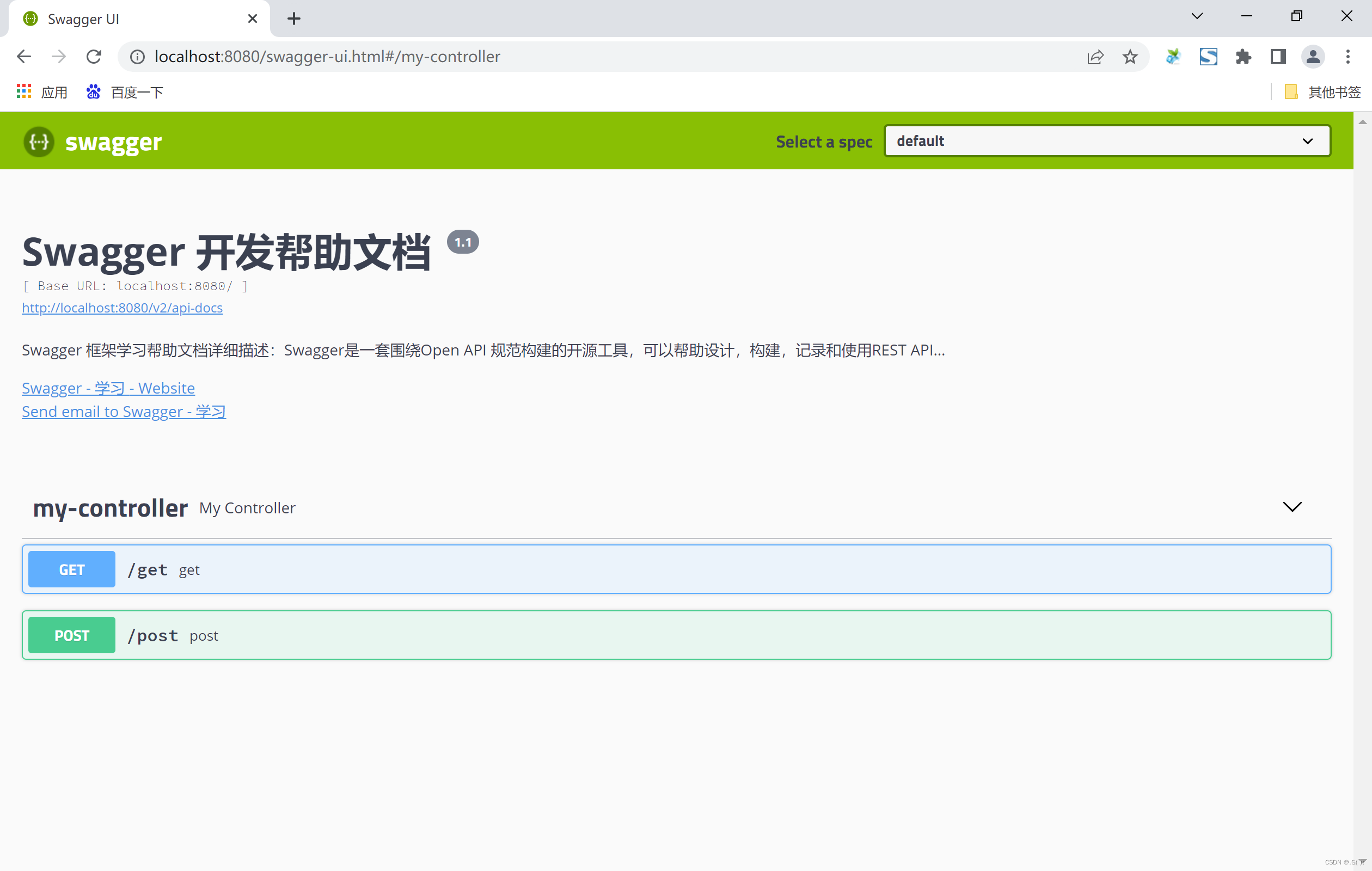Open the Select a spec dropdown
The width and height of the screenshot is (1372, 871).
pos(1106,140)
